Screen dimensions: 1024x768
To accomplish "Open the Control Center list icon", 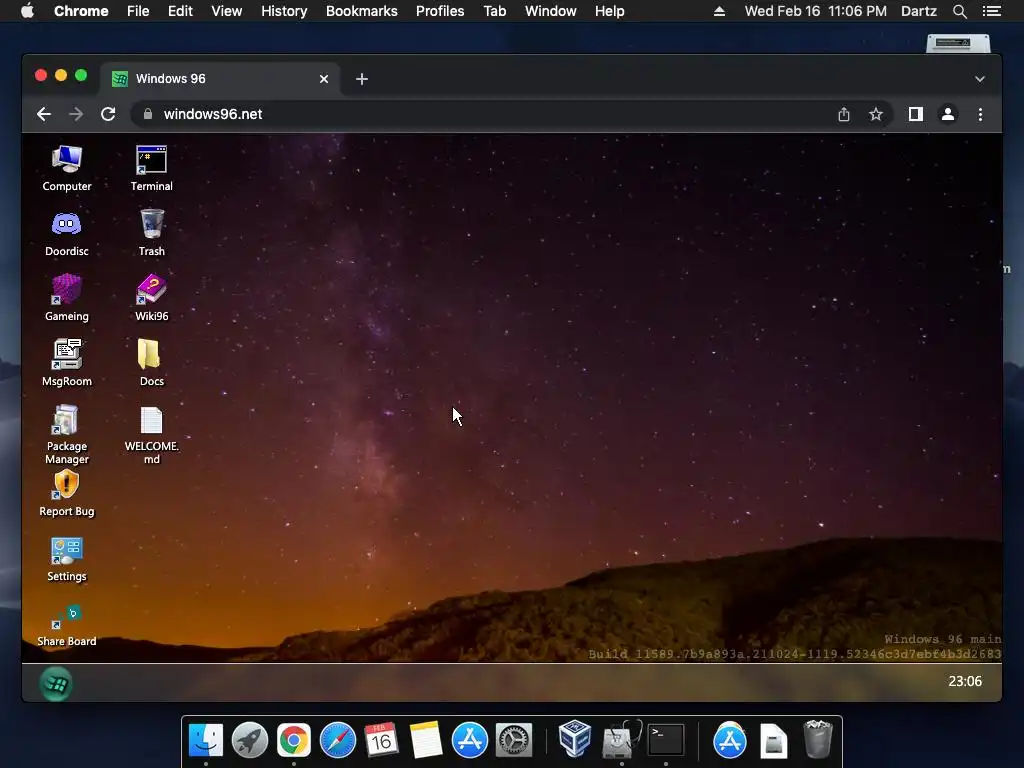I will point(992,11).
